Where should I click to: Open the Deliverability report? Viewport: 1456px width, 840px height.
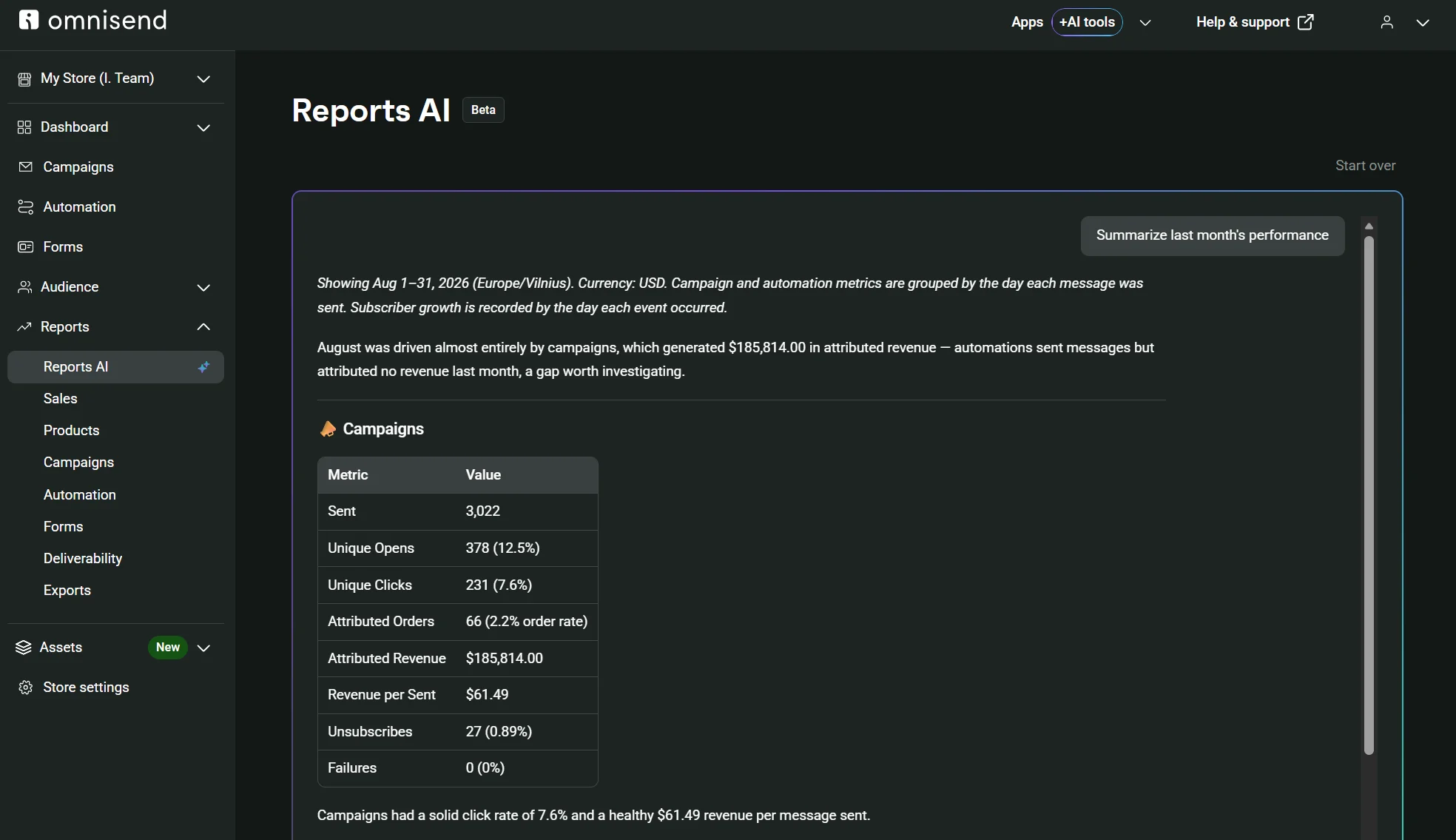(83, 559)
